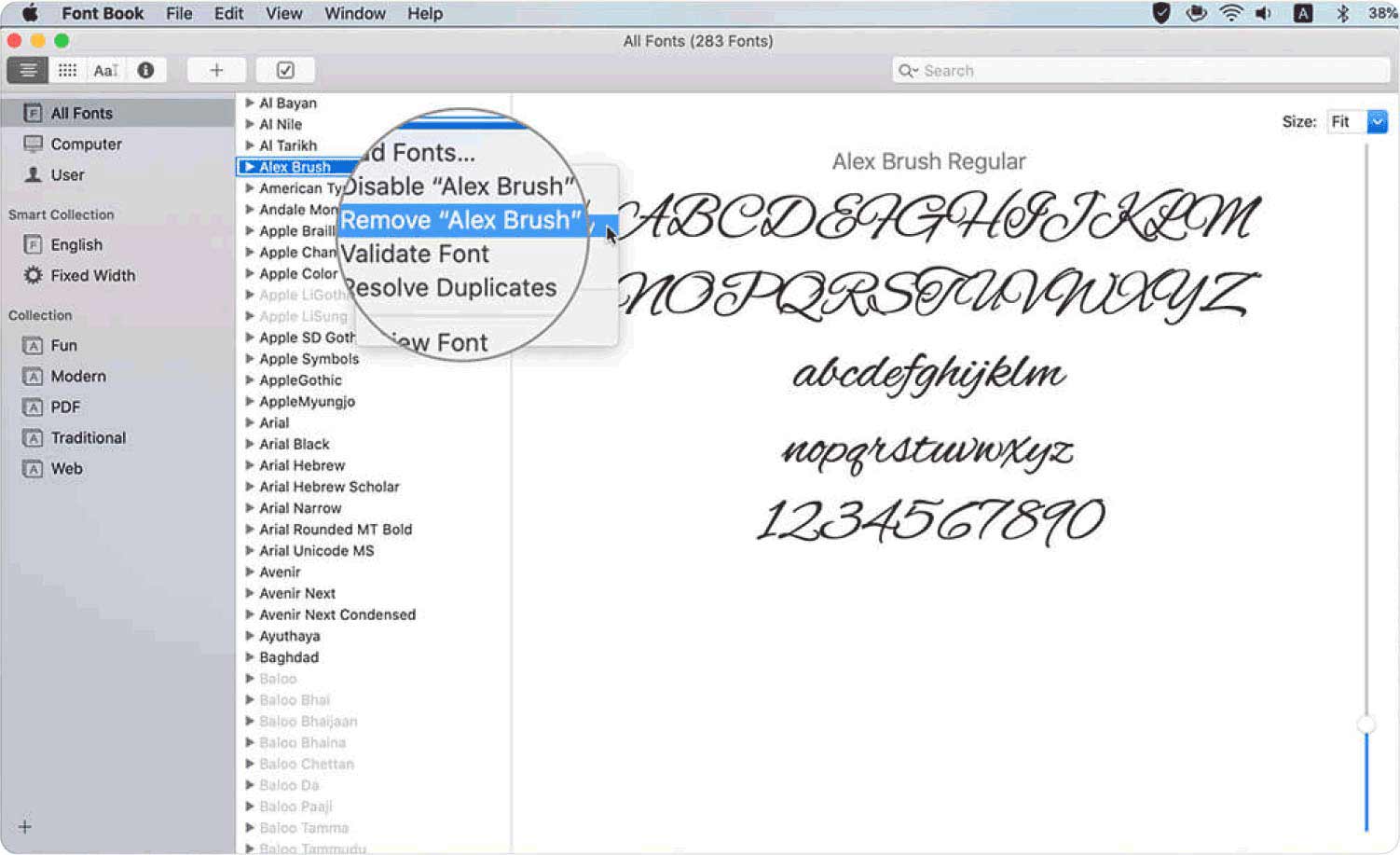This screenshot has height=855, width=1400.
Task: Expand the Avenir Next Condensed family
Action: coord(250,614)
